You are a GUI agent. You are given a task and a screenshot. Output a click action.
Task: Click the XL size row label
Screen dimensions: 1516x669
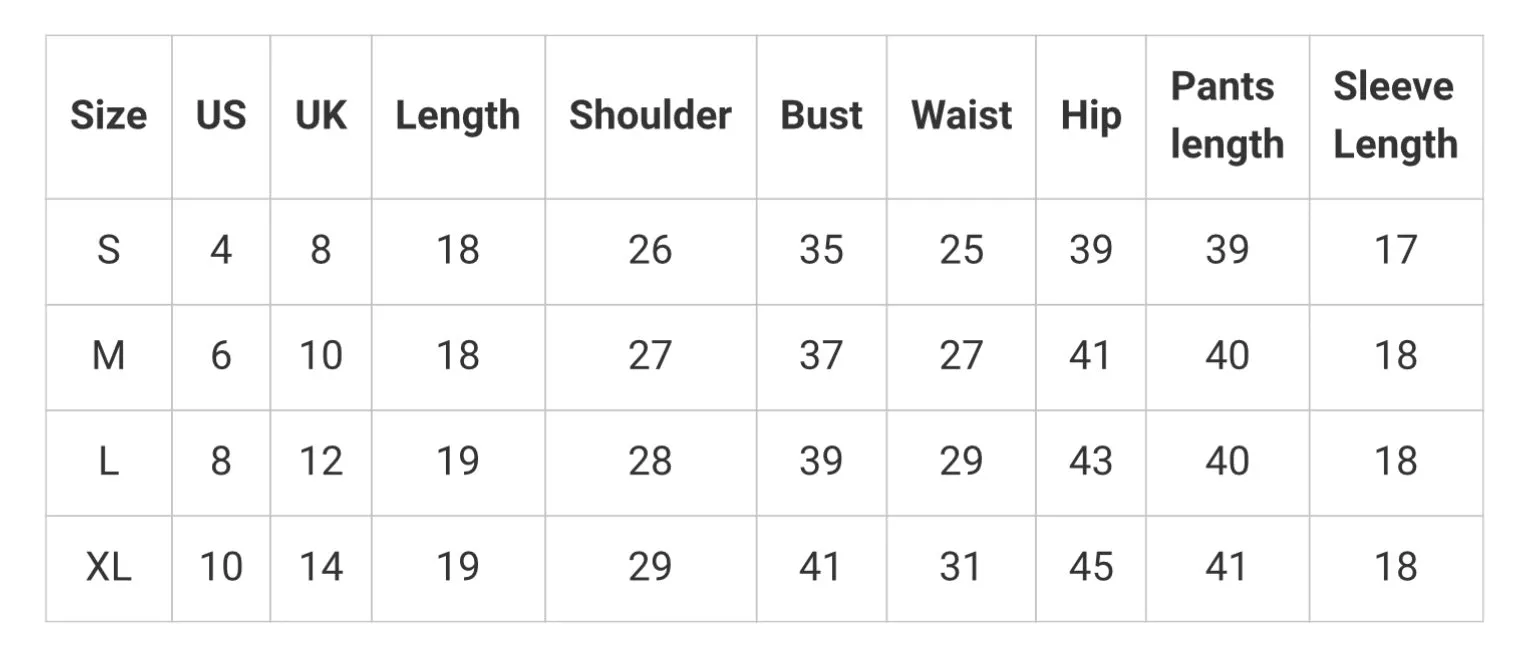[x=108, y=568]
